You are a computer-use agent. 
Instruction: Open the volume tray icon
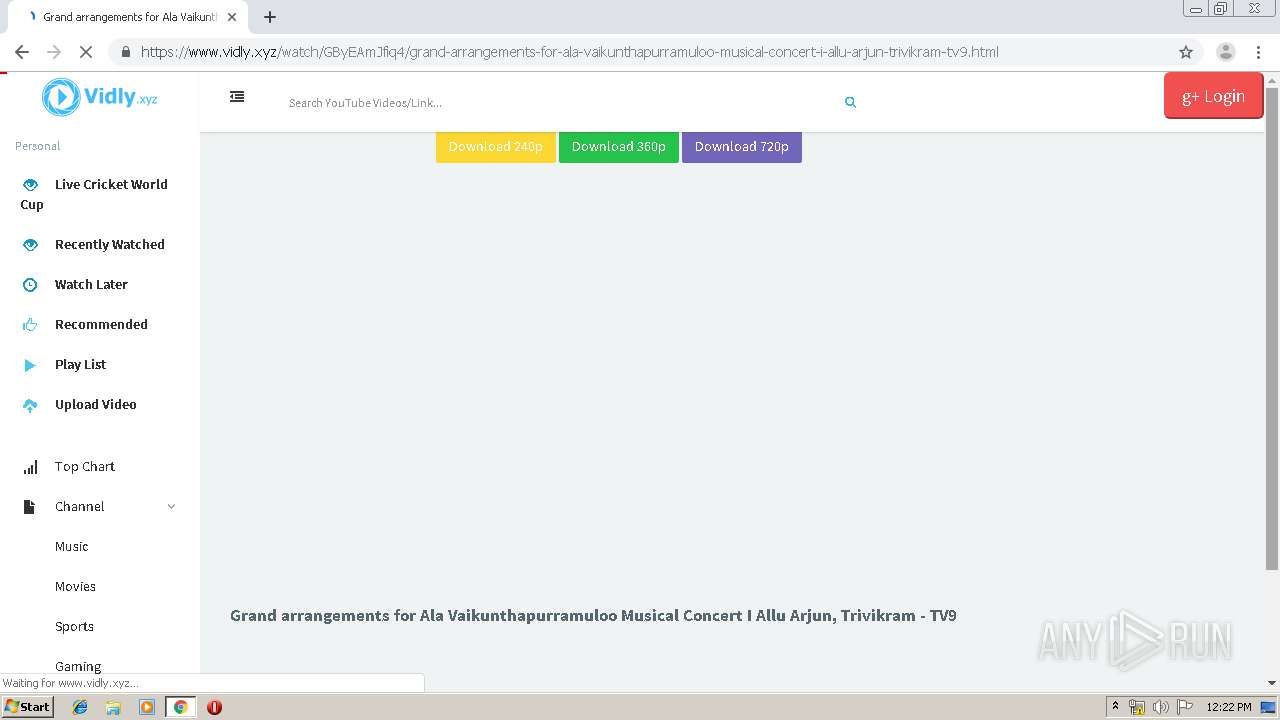[x=1160, y=707]
